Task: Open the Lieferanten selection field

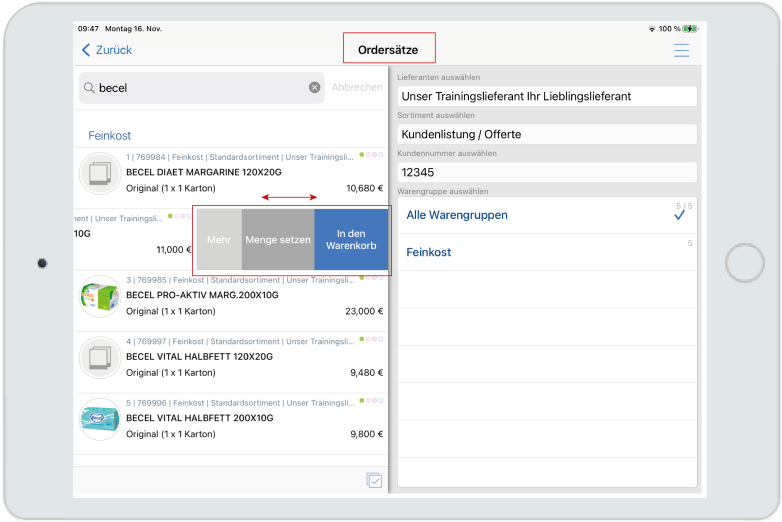Action: pos(546,96)
